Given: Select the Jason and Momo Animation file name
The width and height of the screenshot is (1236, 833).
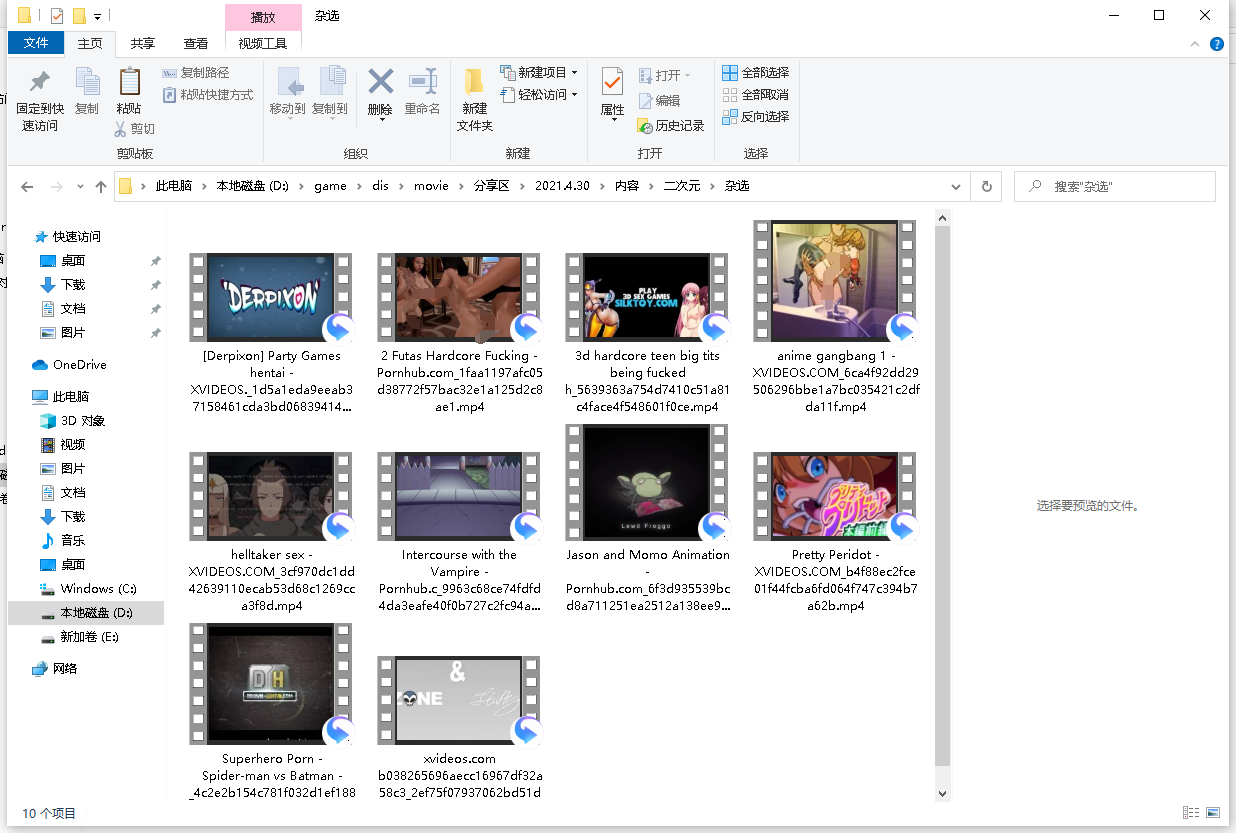Looking at the screenshot, I should coord(648,580).
